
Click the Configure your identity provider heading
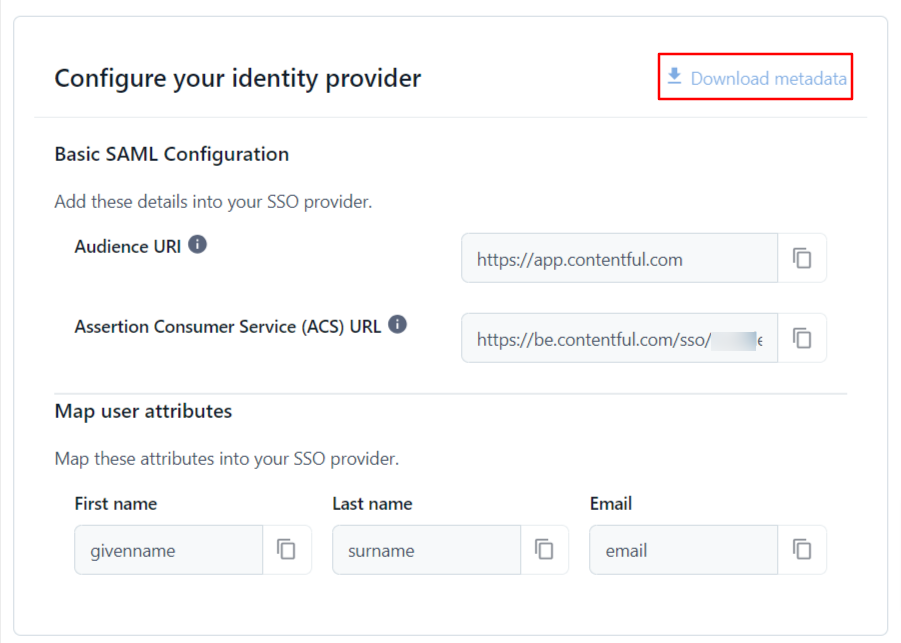237,78
